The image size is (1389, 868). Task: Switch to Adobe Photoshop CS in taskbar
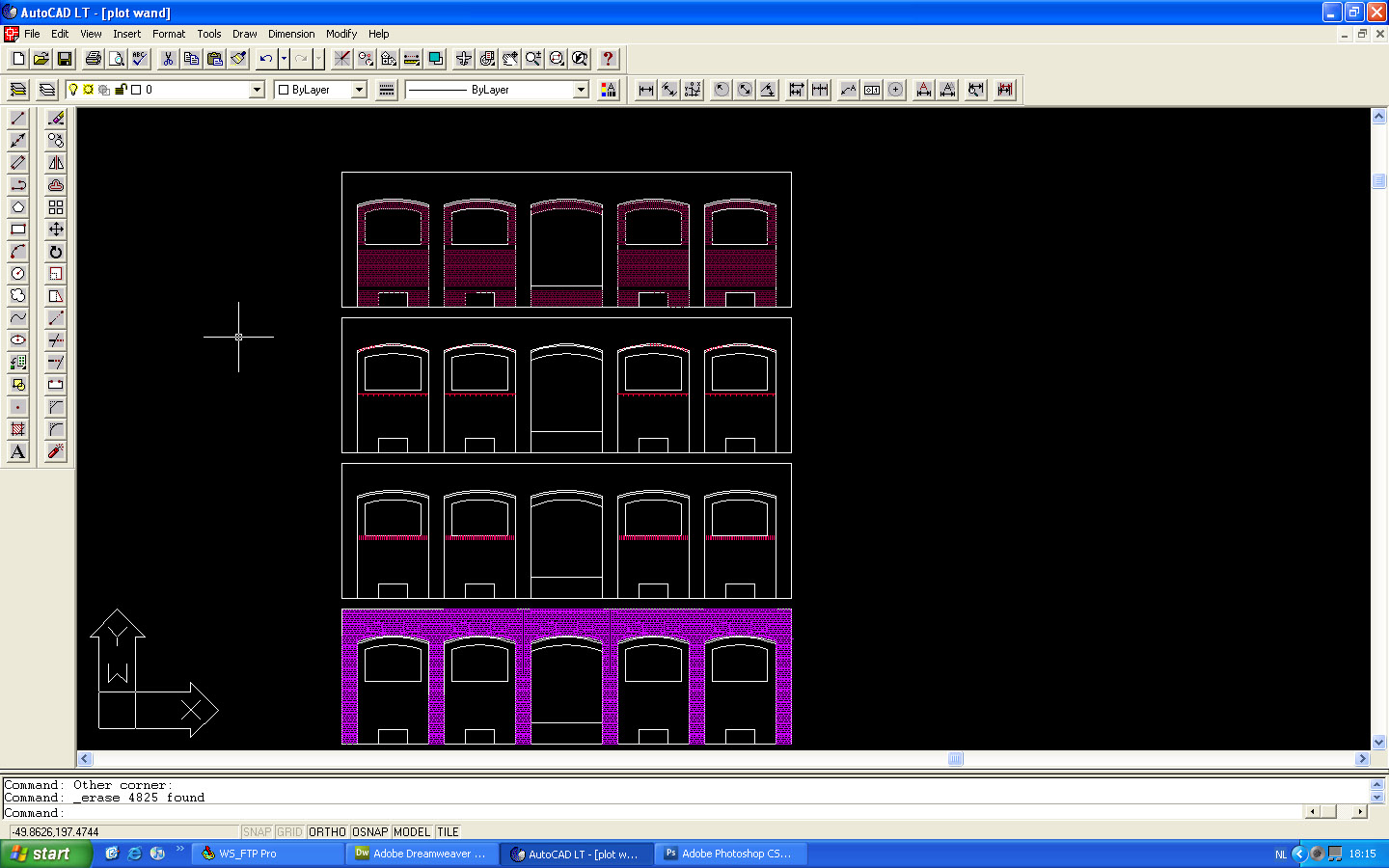coord(730,854)
